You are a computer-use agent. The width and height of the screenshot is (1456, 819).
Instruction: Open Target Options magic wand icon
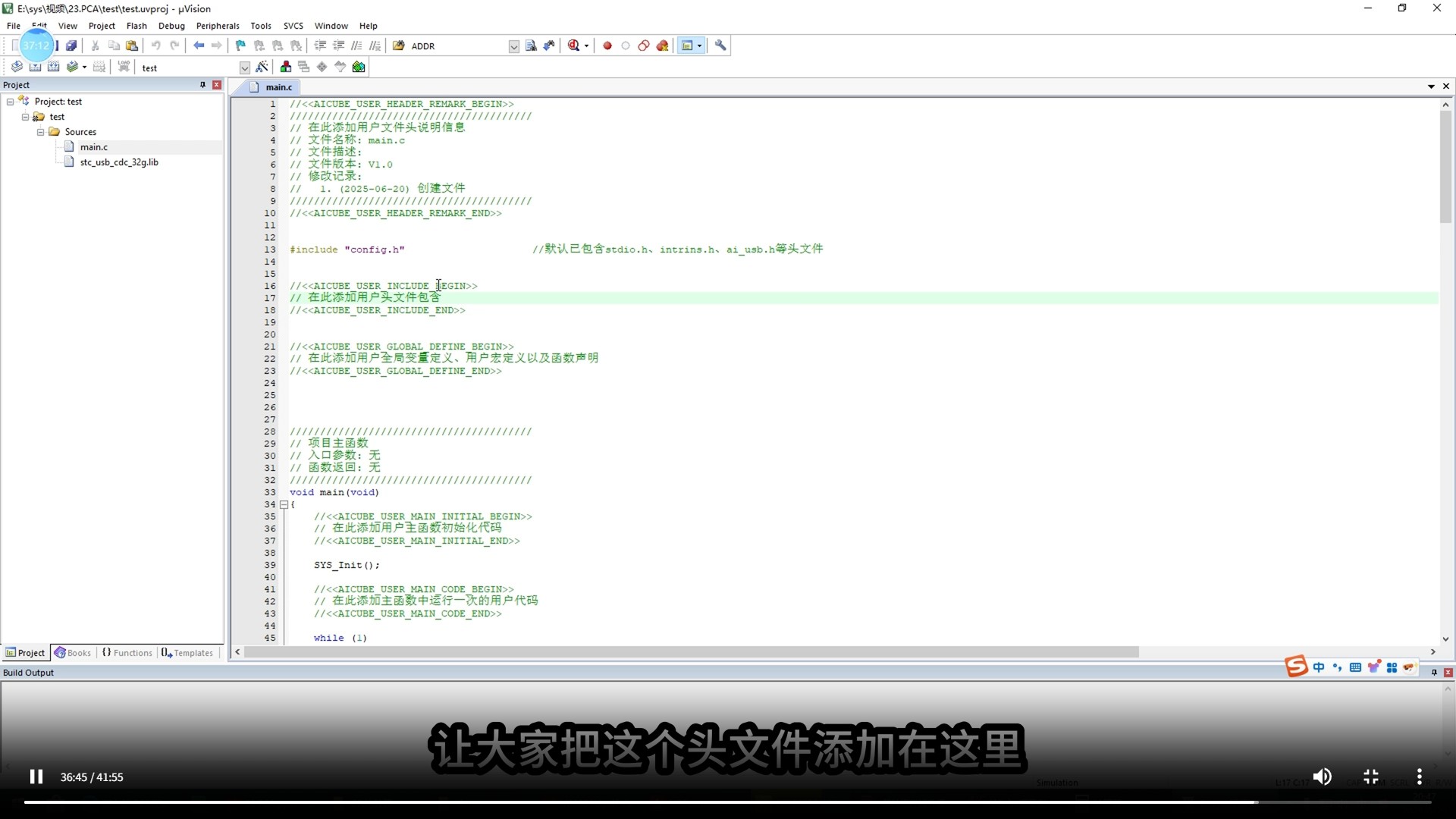(x=262, y=67)
